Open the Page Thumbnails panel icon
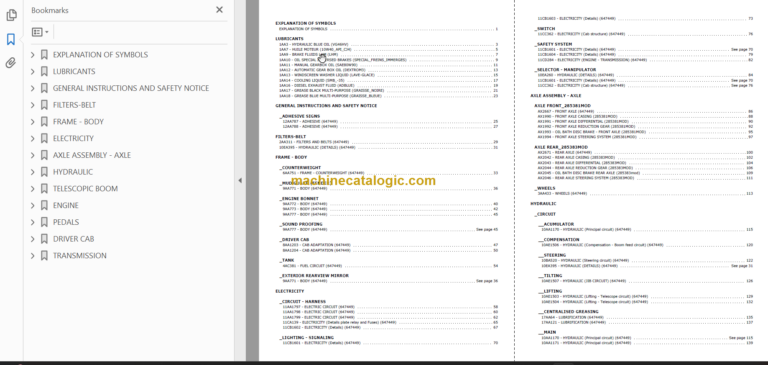Viewport: 768px width, 365px height. coord(11,15)
